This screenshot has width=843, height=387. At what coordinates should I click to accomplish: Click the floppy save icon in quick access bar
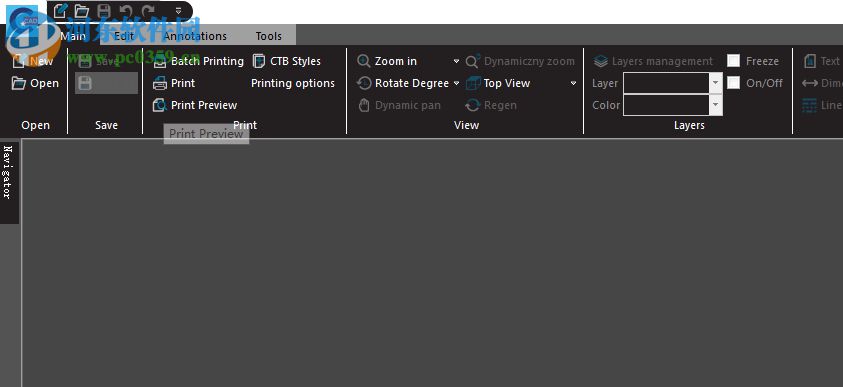(104, 11)
